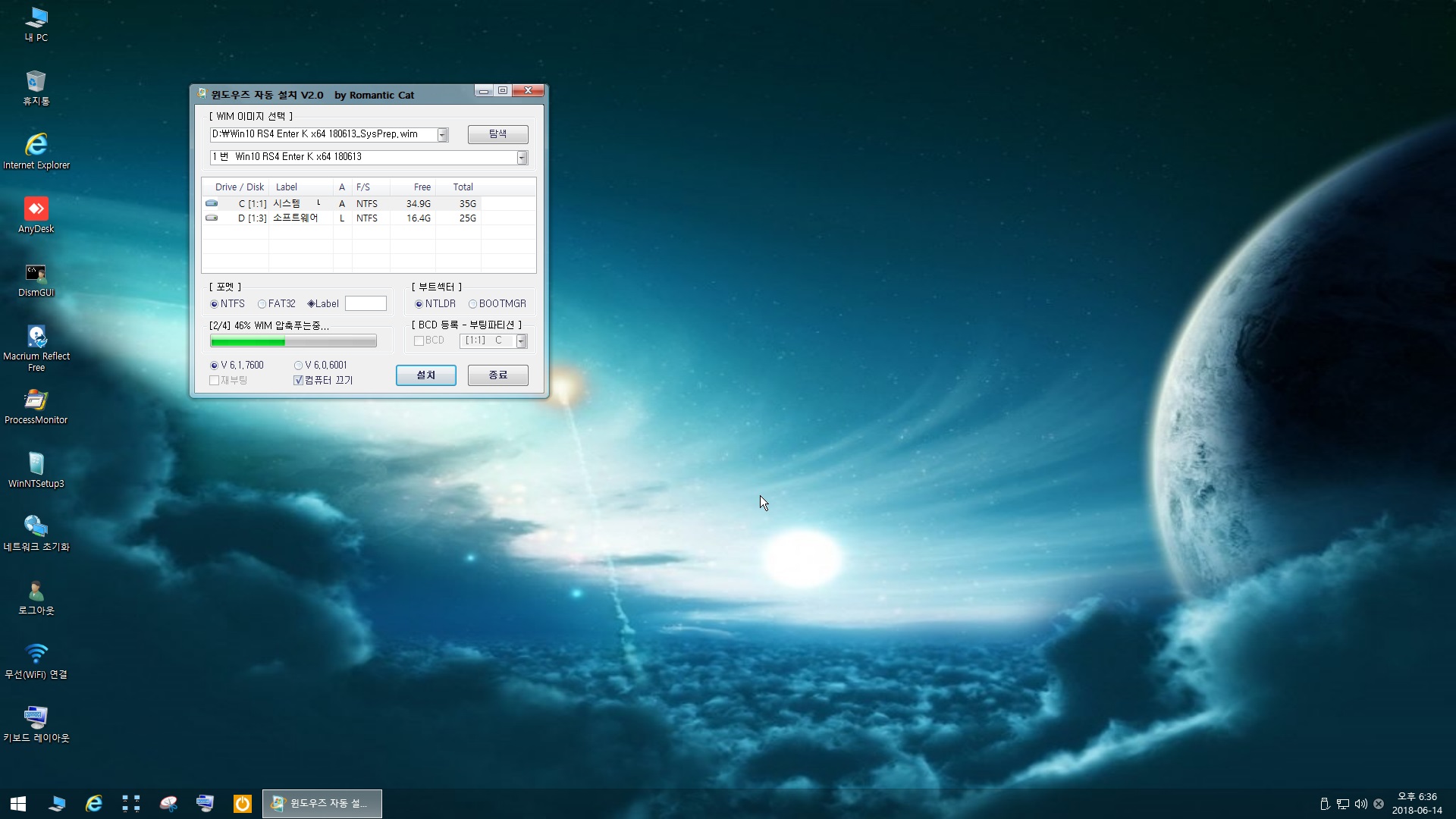Click the orange power icon in the taskbar
This screenshot has width=1456, height=819.
click(x=242, y=803)
